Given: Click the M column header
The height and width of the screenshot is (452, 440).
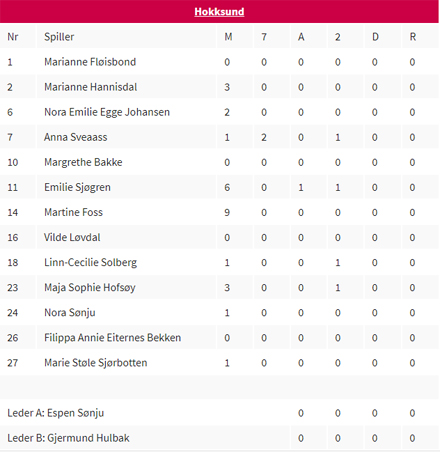Looking at the screenshot, I should pyautogui.click(x=228, y=37).
